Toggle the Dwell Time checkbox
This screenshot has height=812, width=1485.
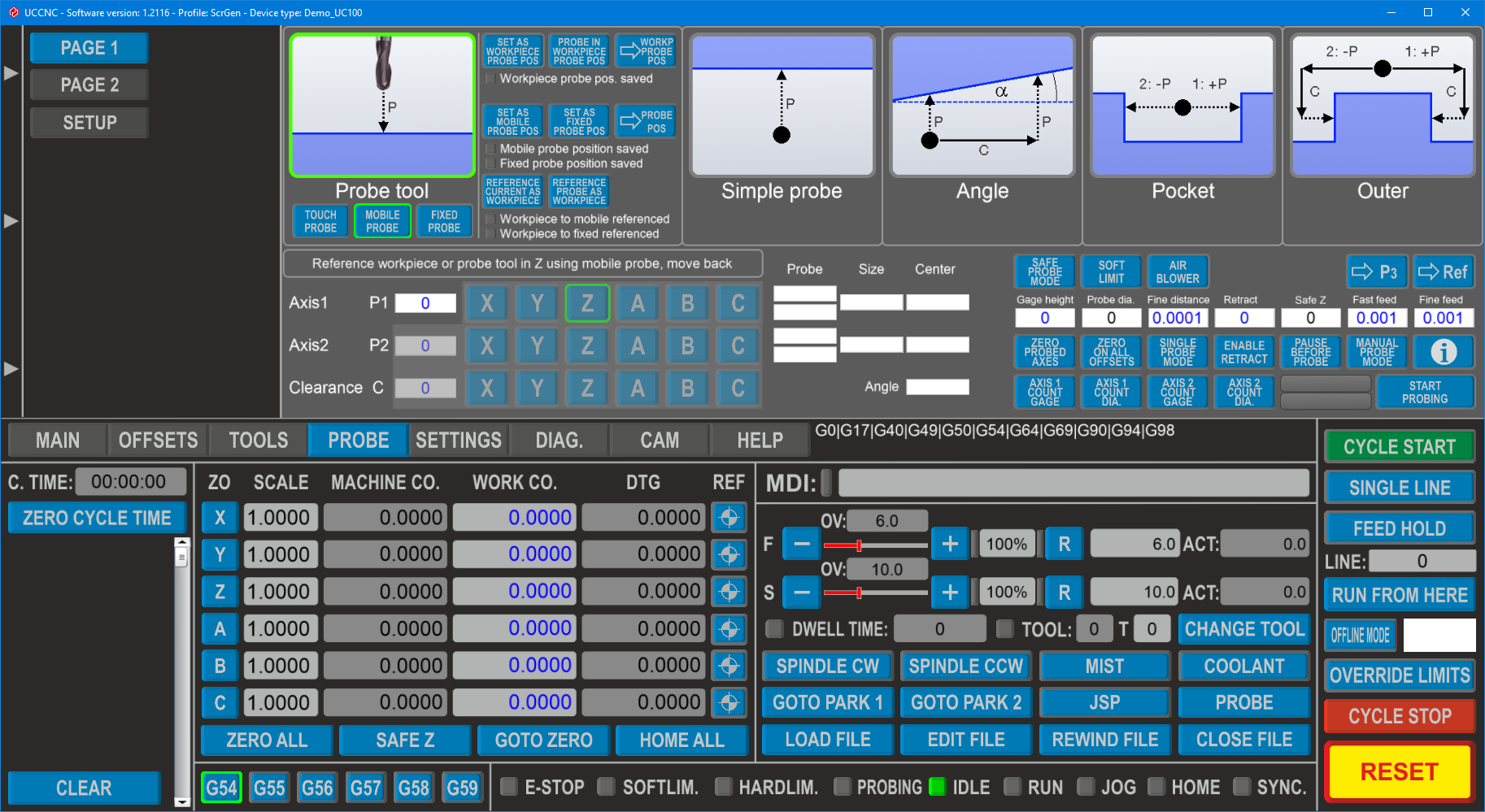click(775, 629)
